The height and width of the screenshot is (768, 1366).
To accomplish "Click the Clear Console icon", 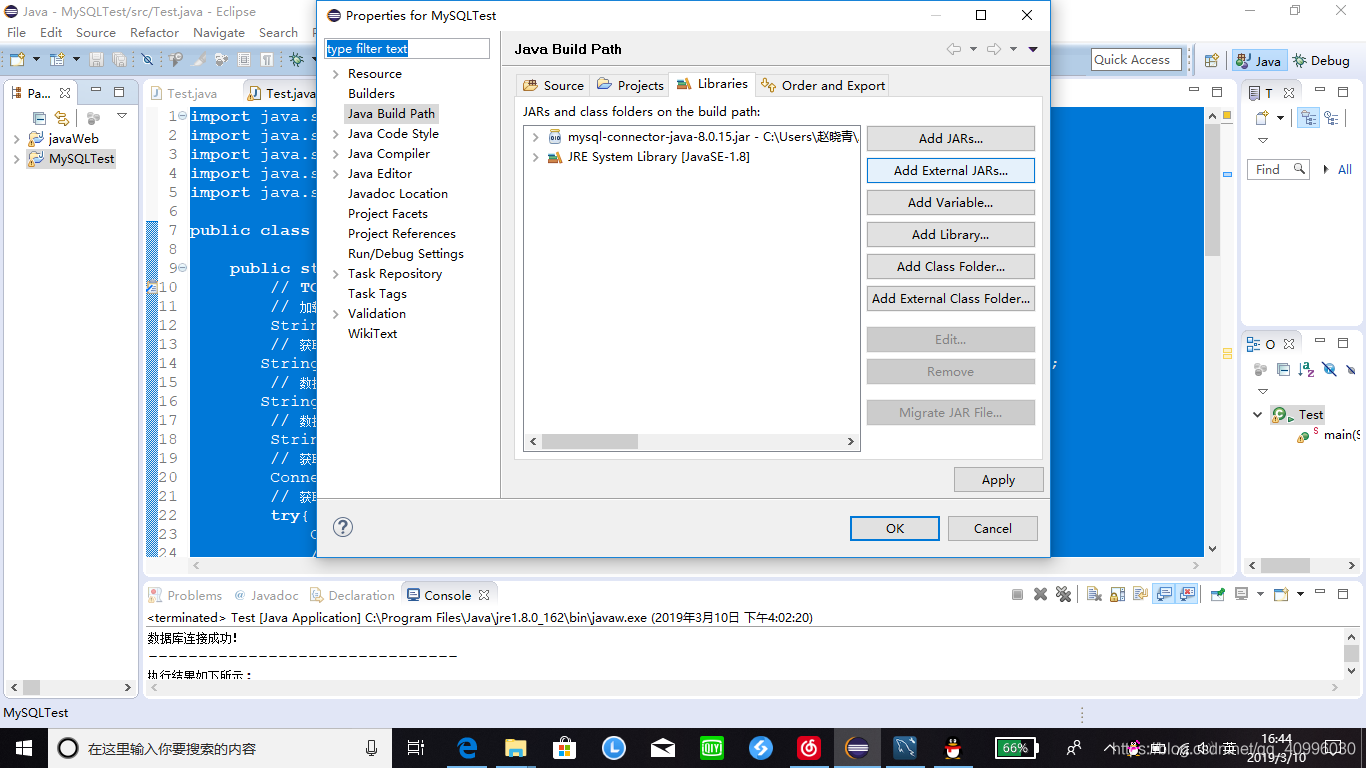I will coord(1094,594).
